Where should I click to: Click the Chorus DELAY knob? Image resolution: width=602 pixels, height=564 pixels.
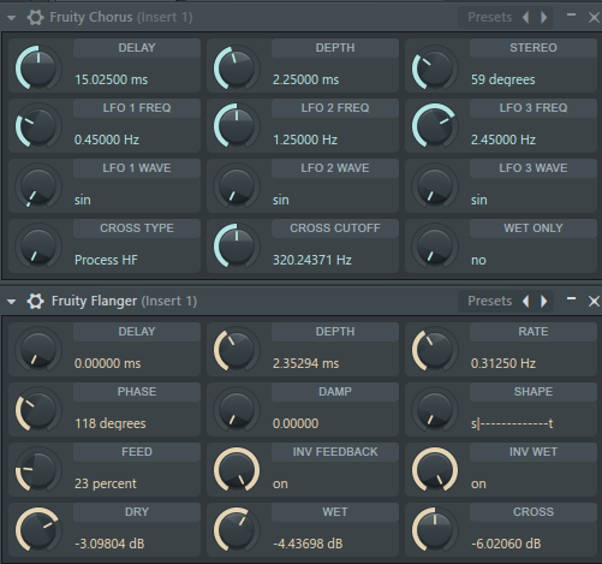click(38, 68)
